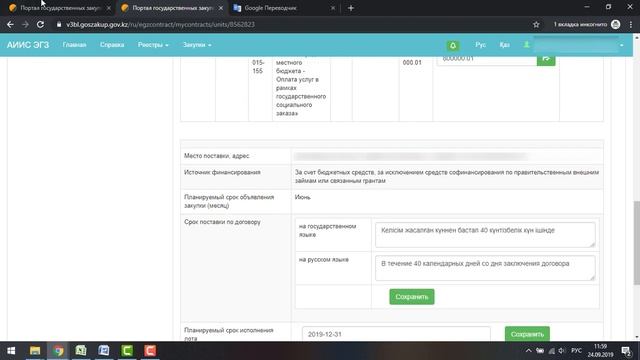Click the Russian language delivery term textarea
640x360 pixels.
coord(485,268)
